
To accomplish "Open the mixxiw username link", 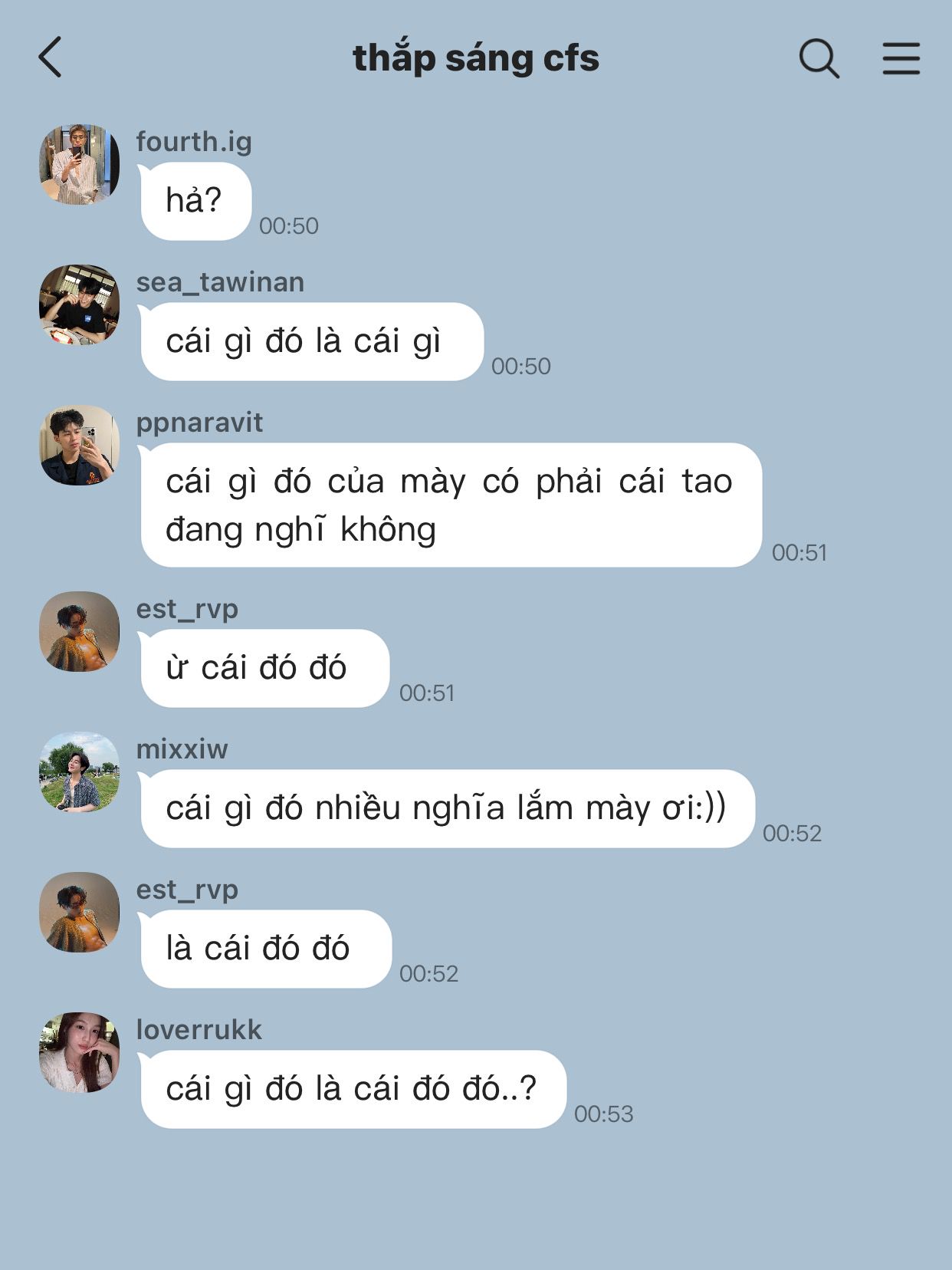I will click(182, 749).
